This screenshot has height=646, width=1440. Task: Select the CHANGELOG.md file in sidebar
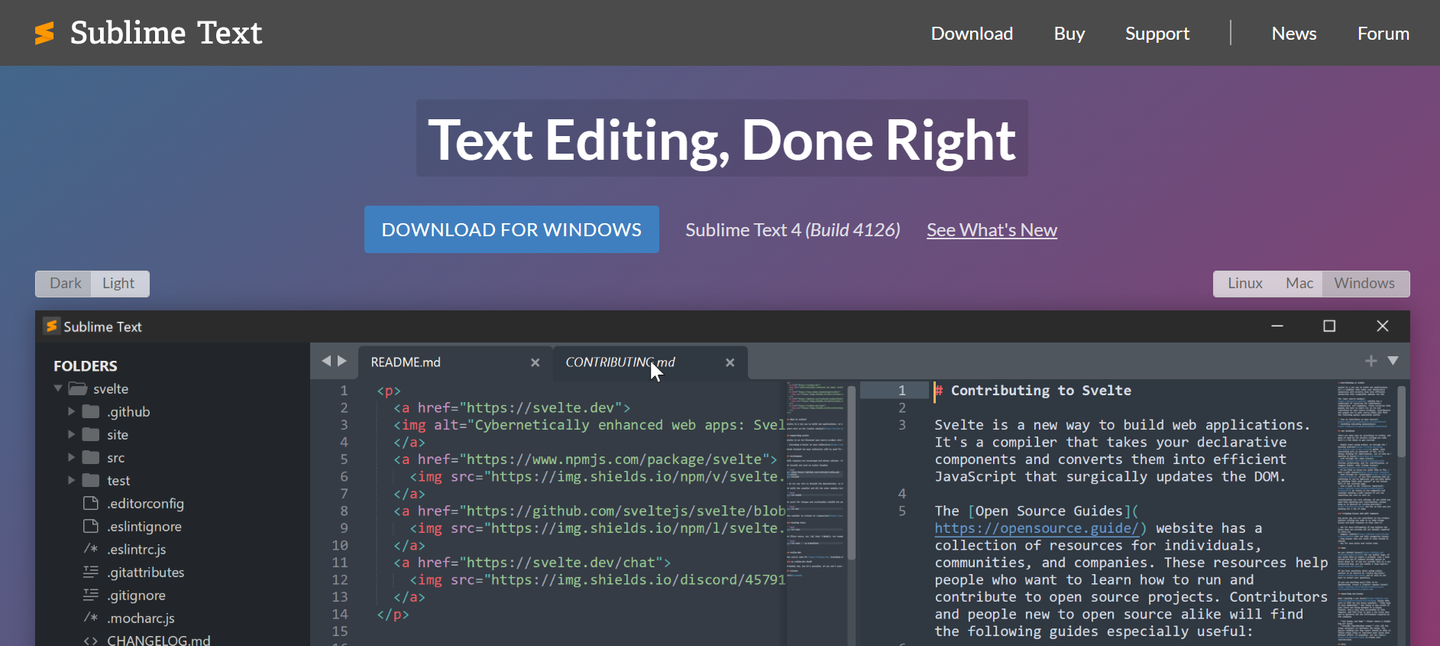pyautogui.click(x=158, y=640)
